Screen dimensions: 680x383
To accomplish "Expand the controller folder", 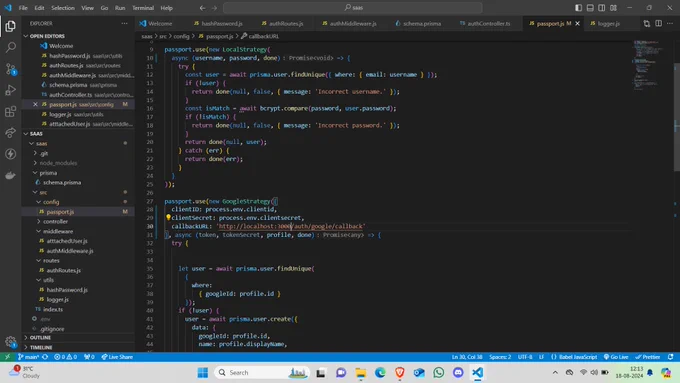I will point(55,222).
